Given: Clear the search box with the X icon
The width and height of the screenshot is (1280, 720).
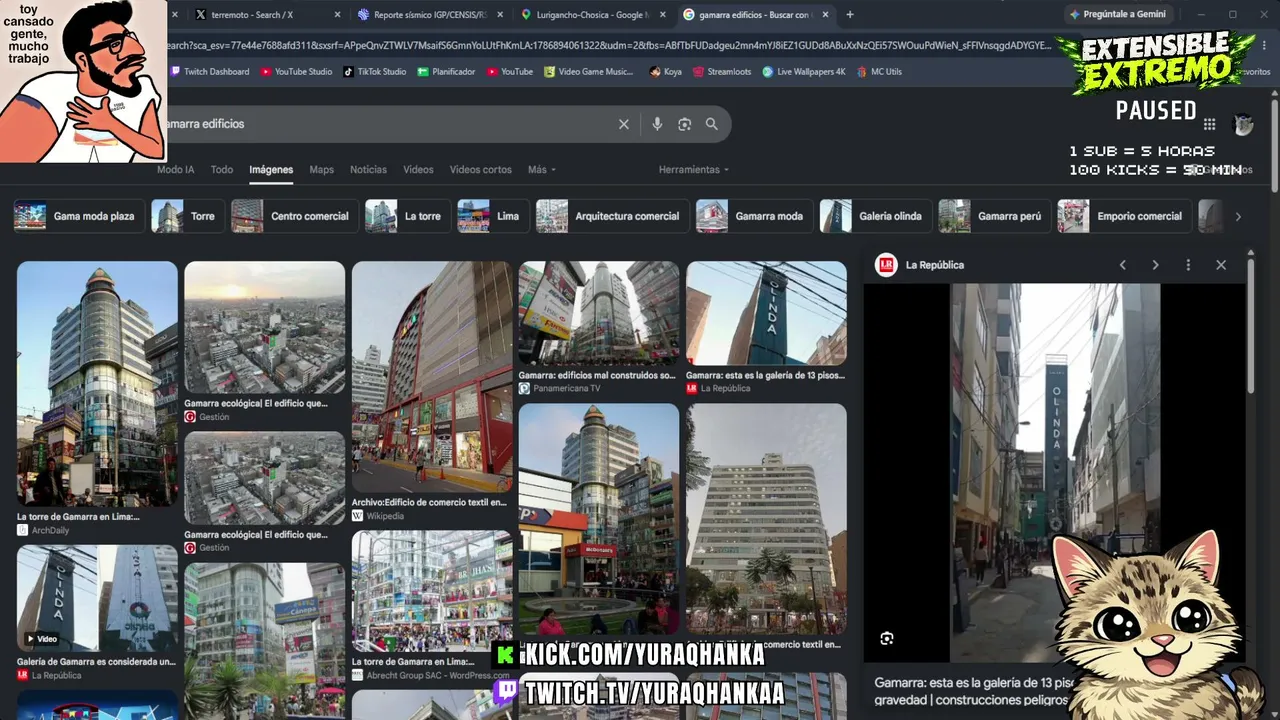Looking at the screenshot, I should [624, 124].
